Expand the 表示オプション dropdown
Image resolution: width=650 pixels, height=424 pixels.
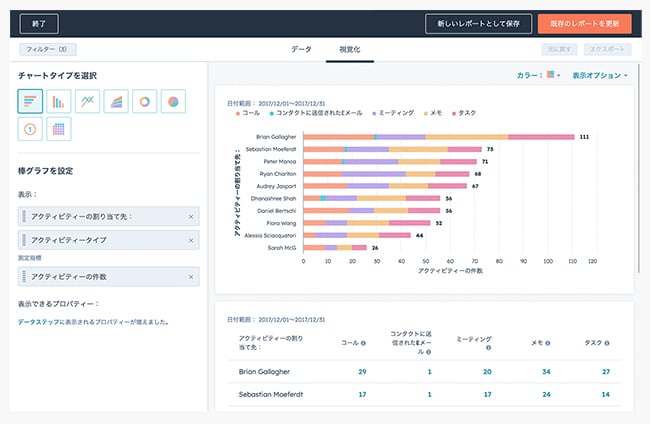point(600,75)
